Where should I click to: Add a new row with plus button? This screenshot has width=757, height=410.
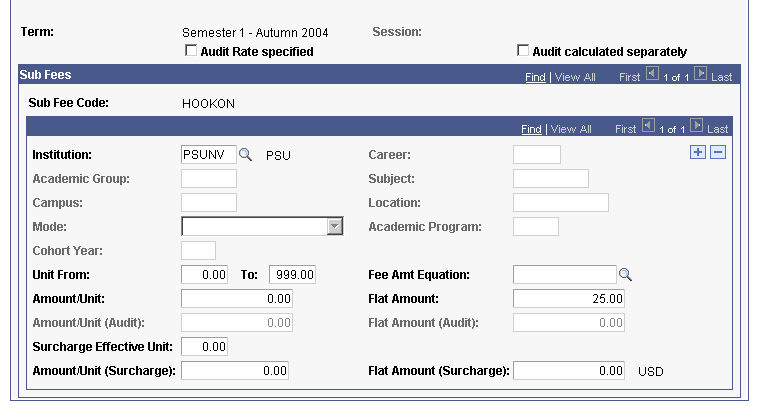[698, 152]
